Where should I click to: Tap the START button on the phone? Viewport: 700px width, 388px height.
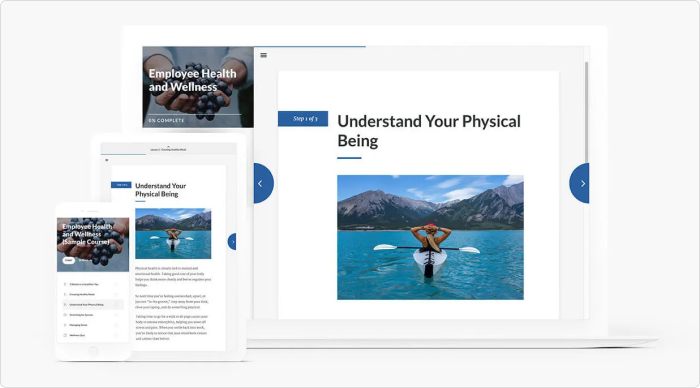[x=69, y=260]
